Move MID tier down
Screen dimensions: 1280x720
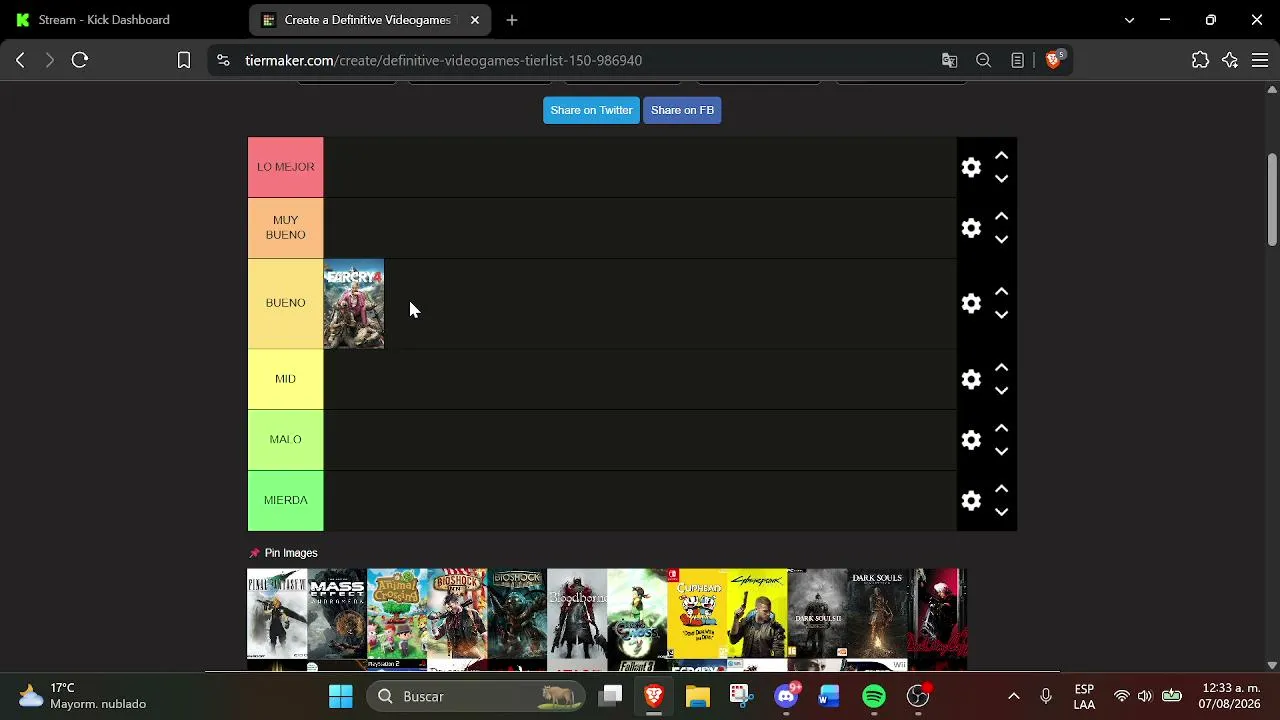pos(1001,391)
